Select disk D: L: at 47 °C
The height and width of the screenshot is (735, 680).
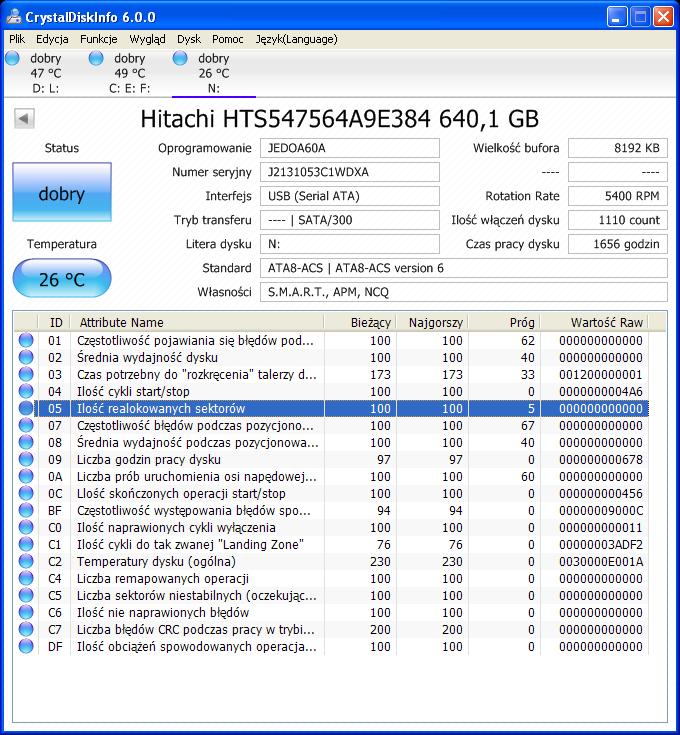click(45, 73)
